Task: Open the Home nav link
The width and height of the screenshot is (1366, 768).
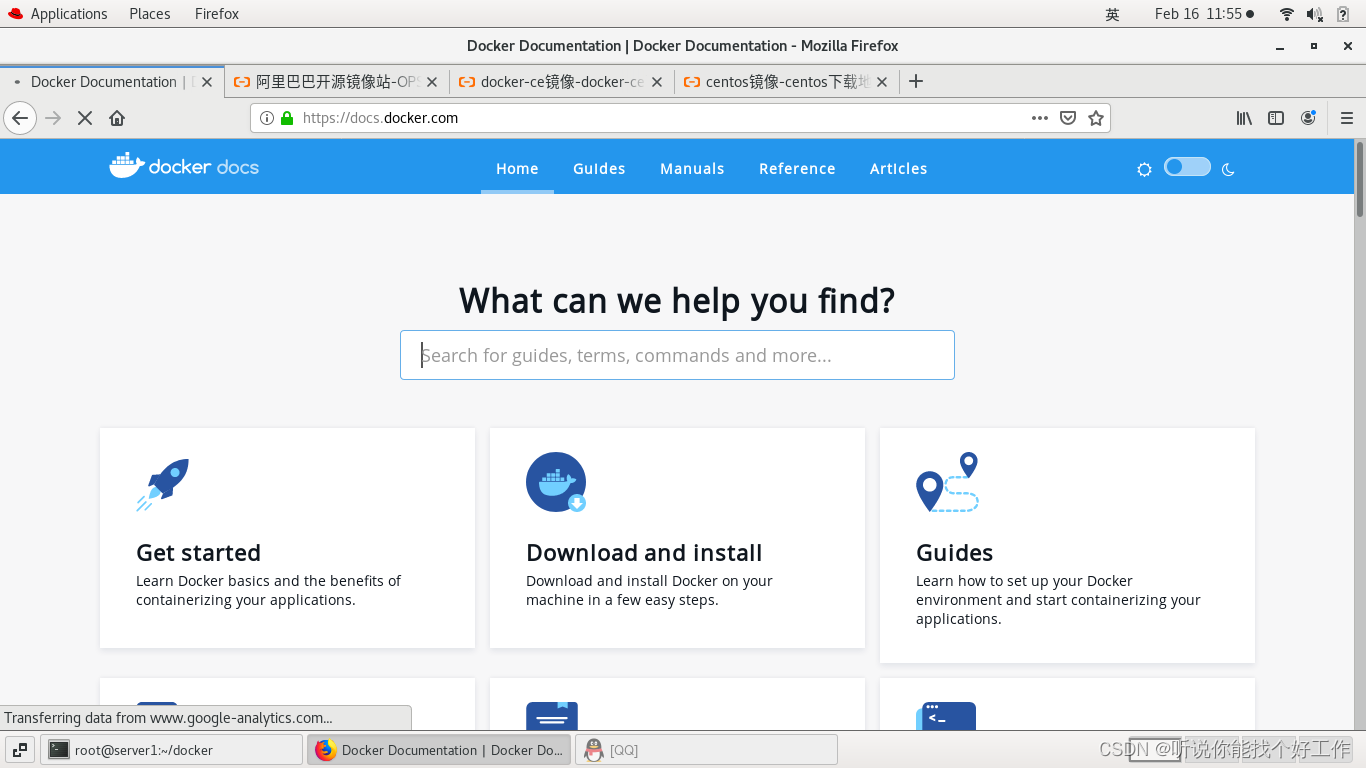Action: 517,168
